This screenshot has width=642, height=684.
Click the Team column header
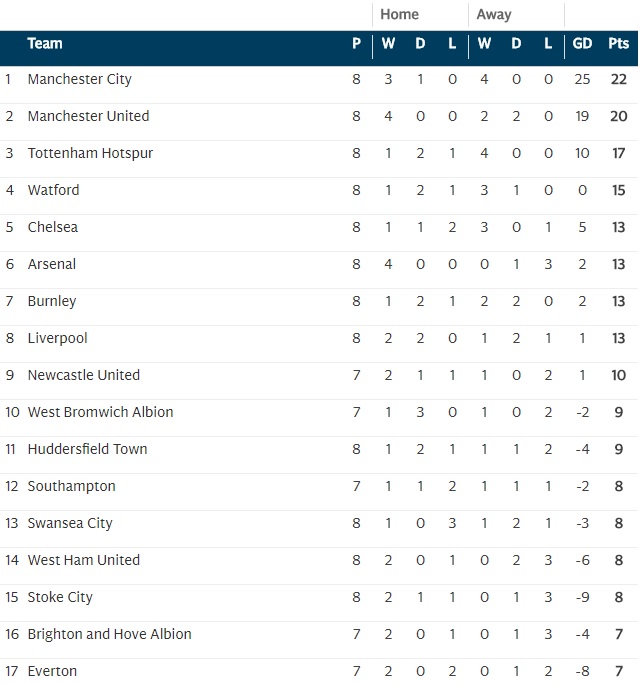[x=45, y=44]
